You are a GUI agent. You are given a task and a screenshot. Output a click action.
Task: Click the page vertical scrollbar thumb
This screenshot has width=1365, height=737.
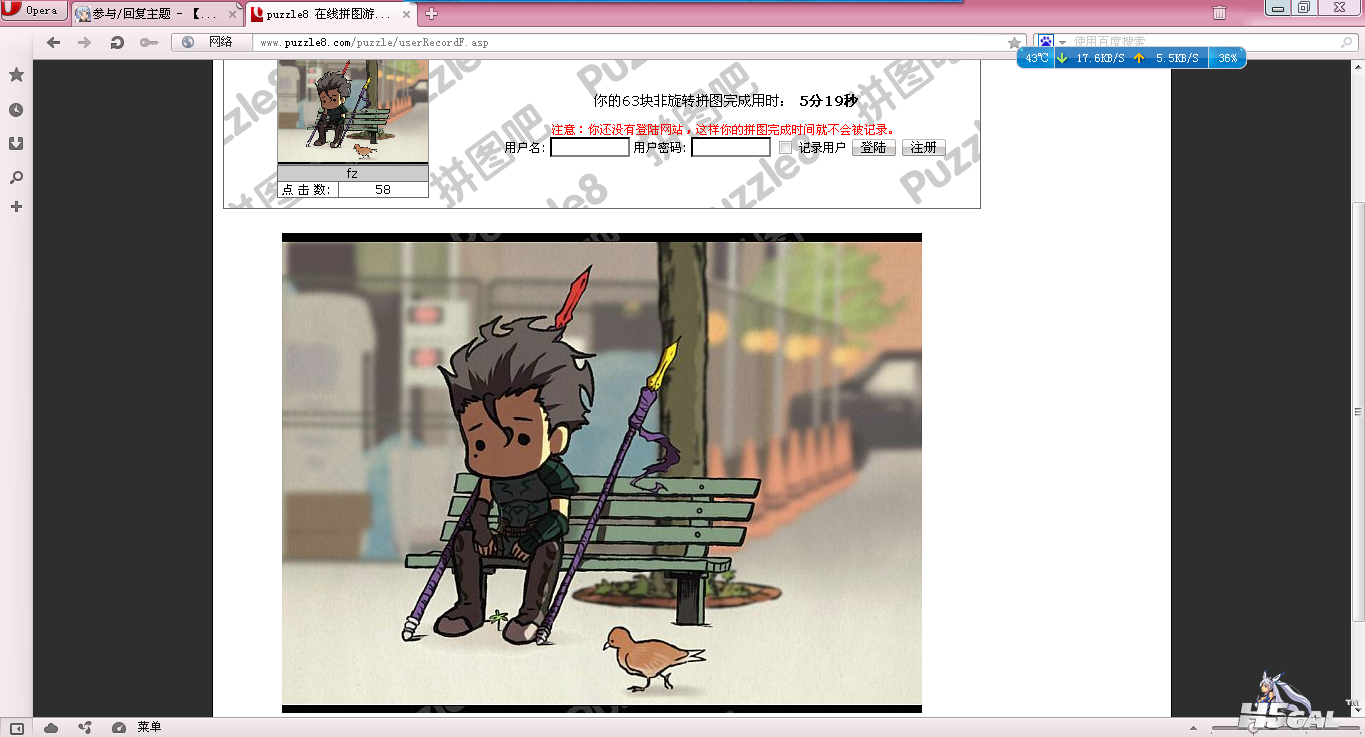[x=1358, y=412]
